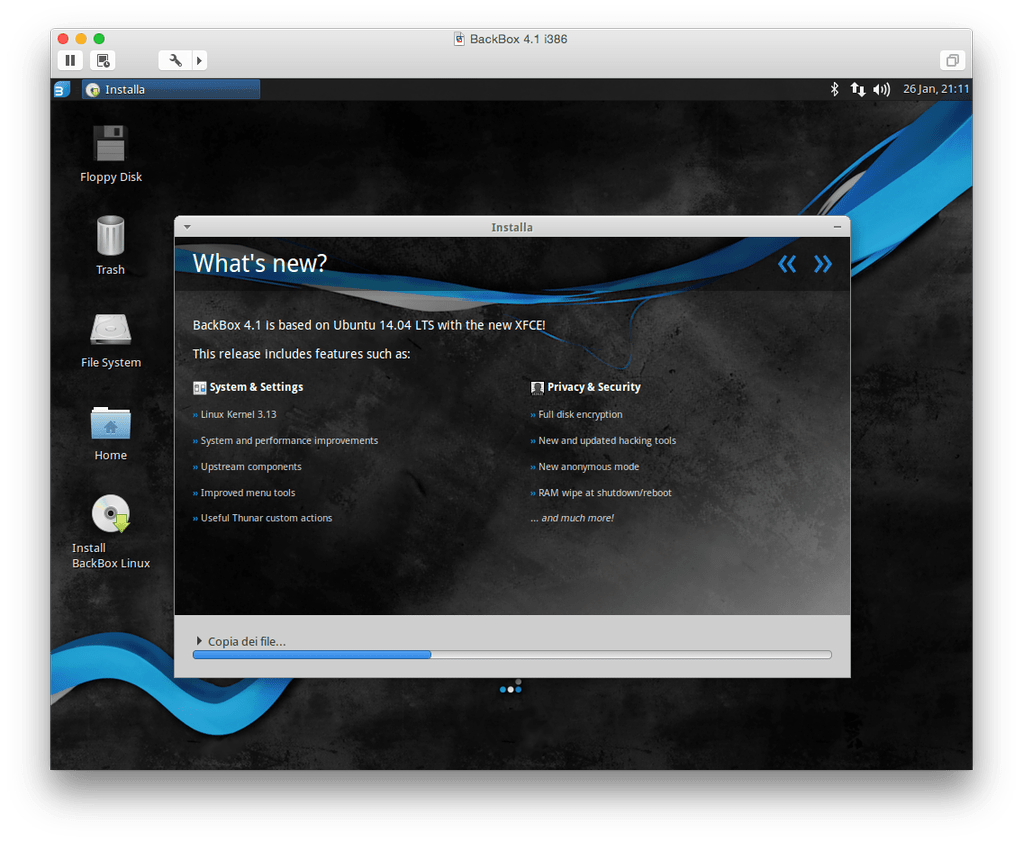This screenshot has height=842, width=1023.
Task: Click the window mode icon in toolbar
Action: [x=953, y=61]
